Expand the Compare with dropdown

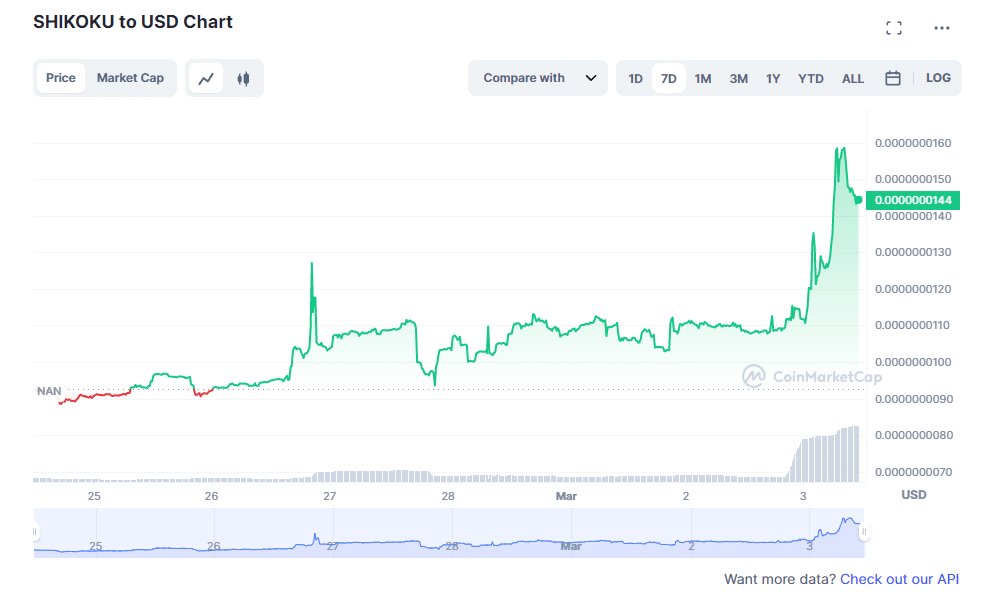tap(538, 78)
